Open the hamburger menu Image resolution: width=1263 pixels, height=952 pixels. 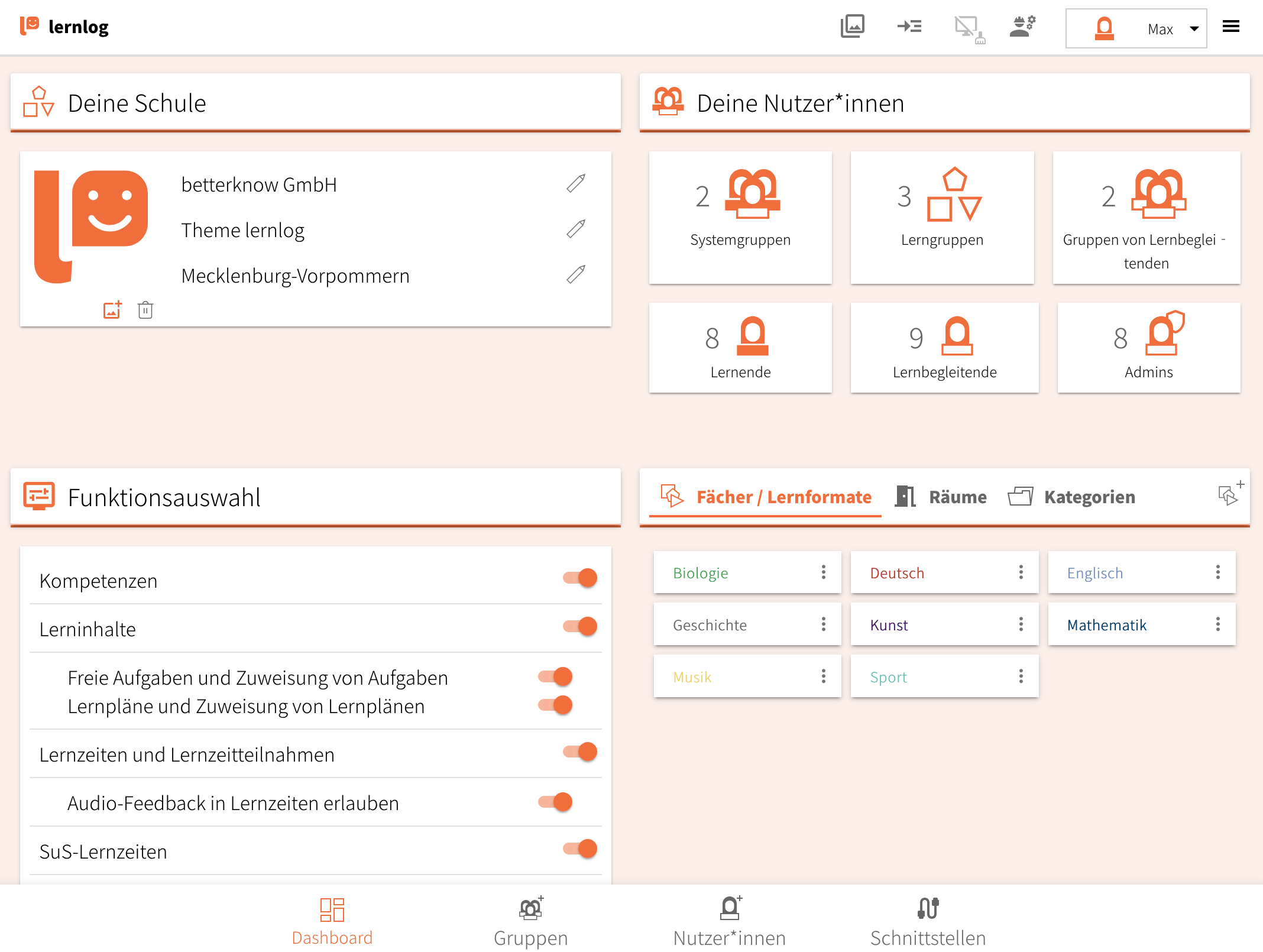(1231, 27)
